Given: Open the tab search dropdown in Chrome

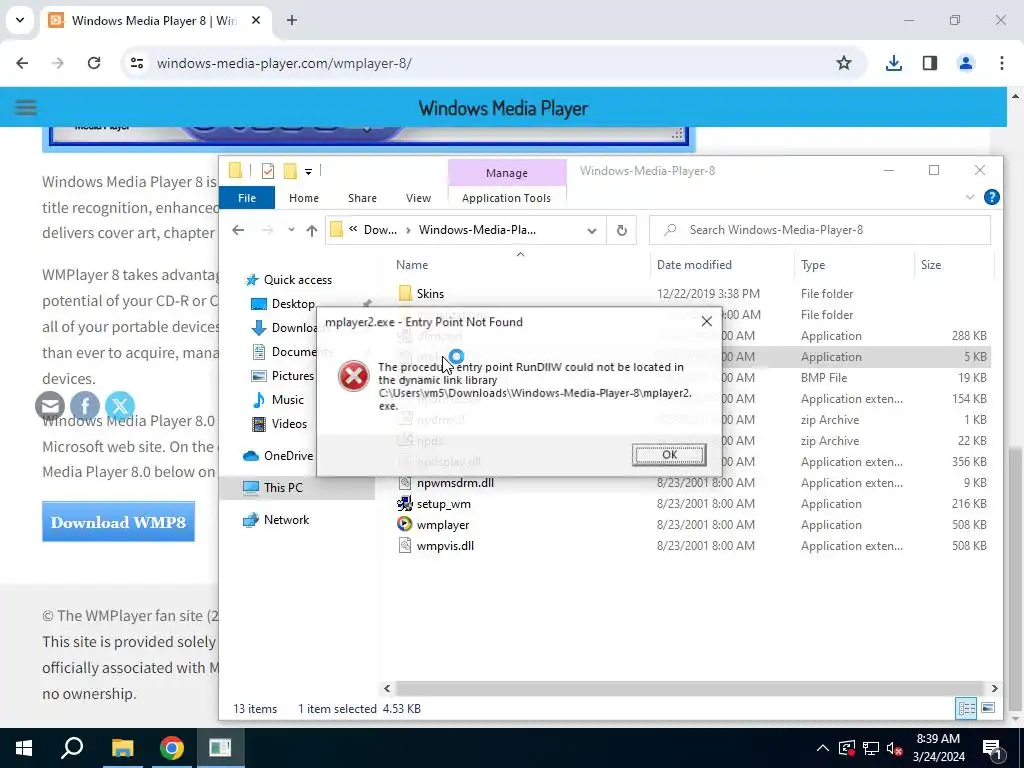Looking at the screenshot, I should click(x=20, y=20).
